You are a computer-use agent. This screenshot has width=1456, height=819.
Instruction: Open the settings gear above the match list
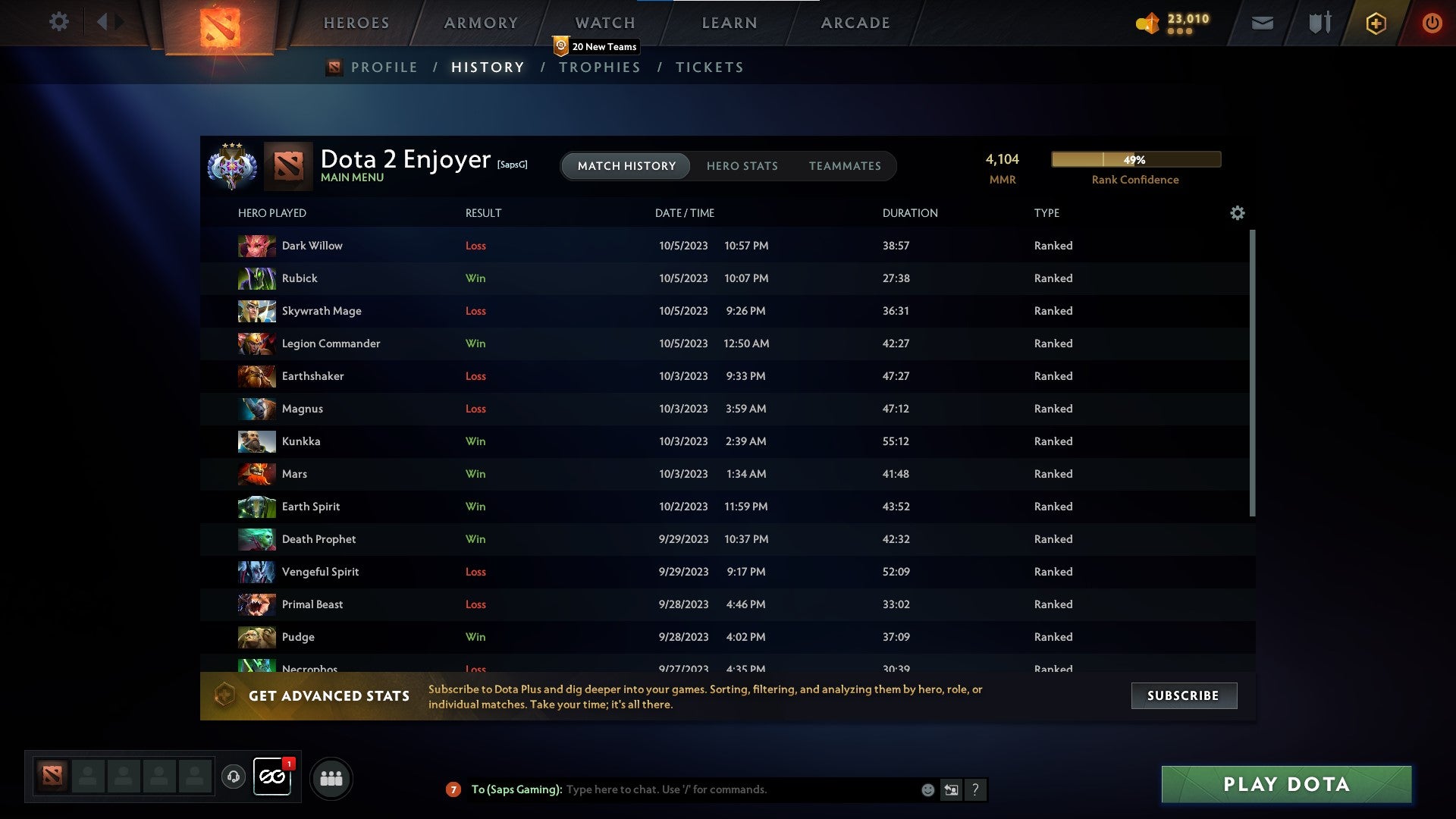[1238, 213]
